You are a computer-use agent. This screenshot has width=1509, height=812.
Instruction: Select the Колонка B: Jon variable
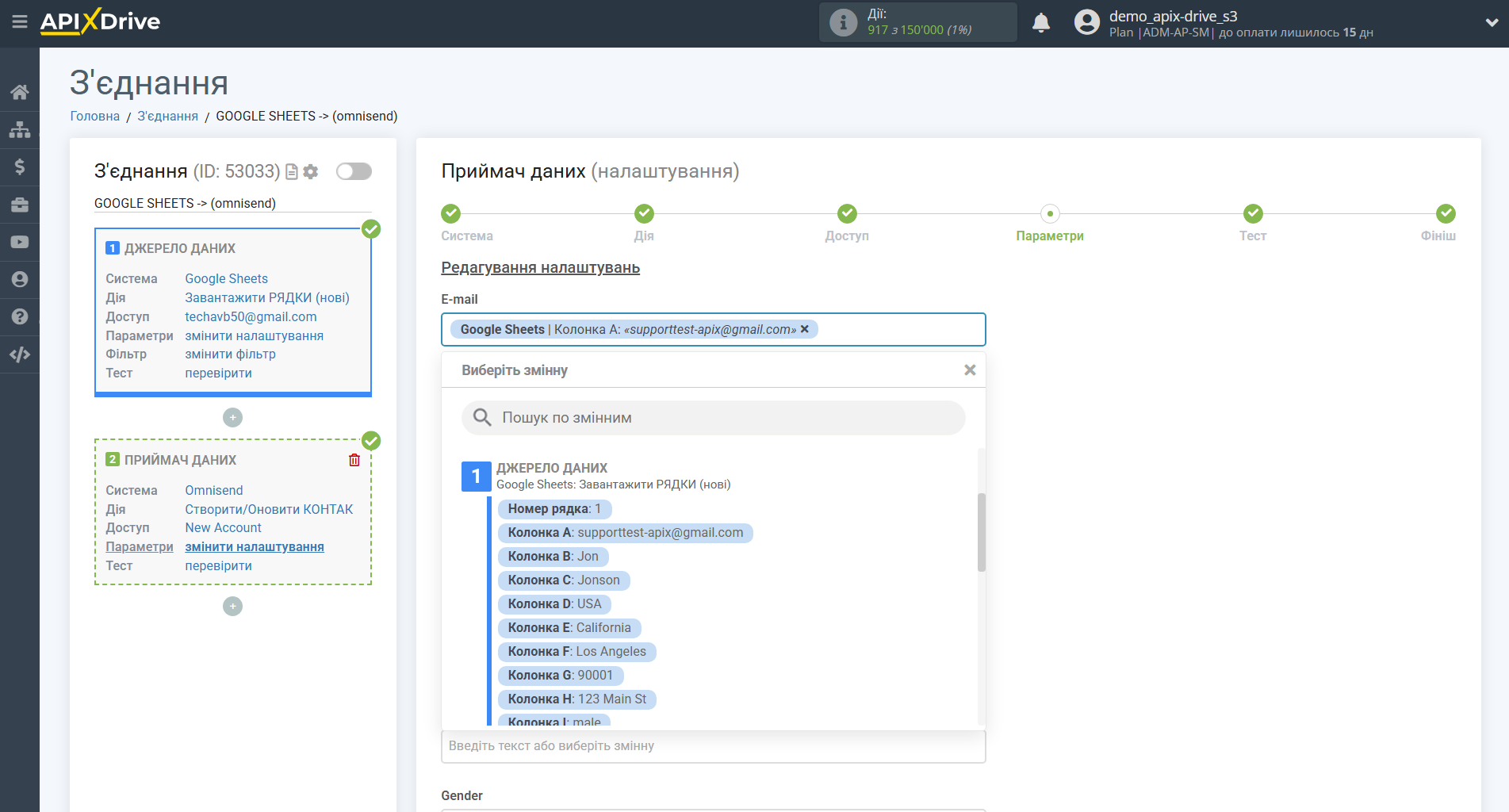click(x=553, y=557)
